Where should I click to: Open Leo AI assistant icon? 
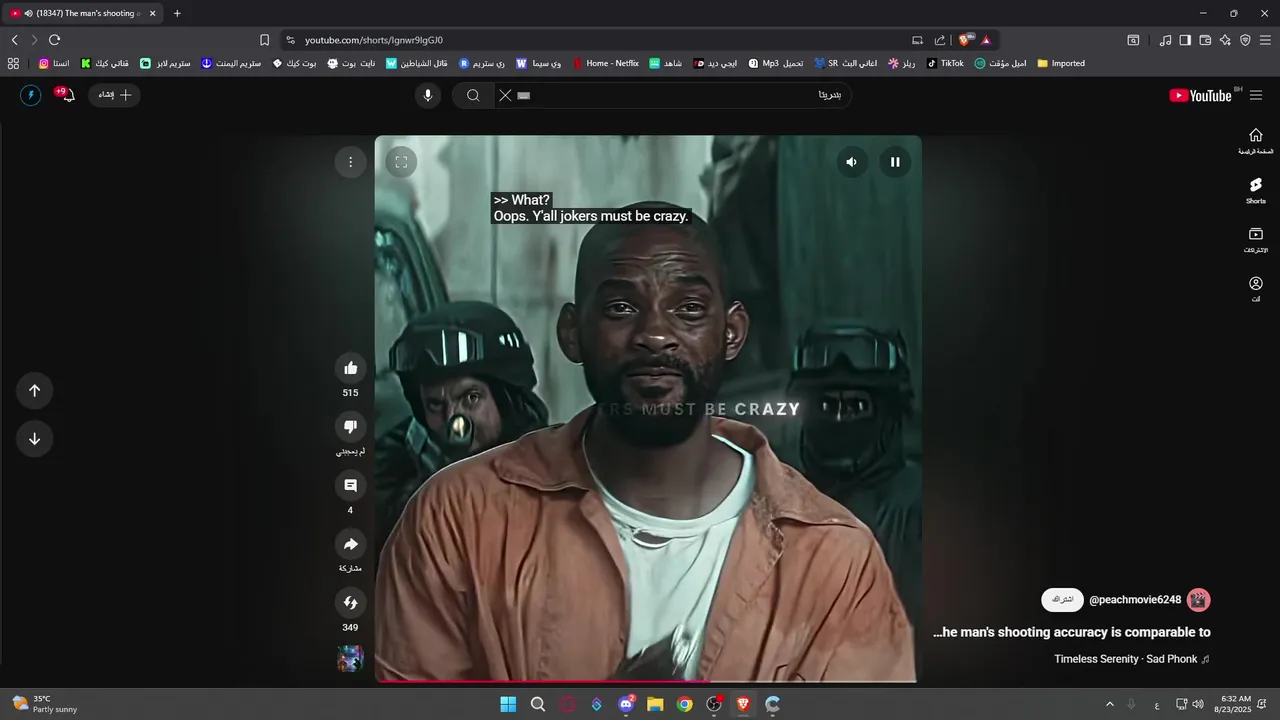(1225, 40)
